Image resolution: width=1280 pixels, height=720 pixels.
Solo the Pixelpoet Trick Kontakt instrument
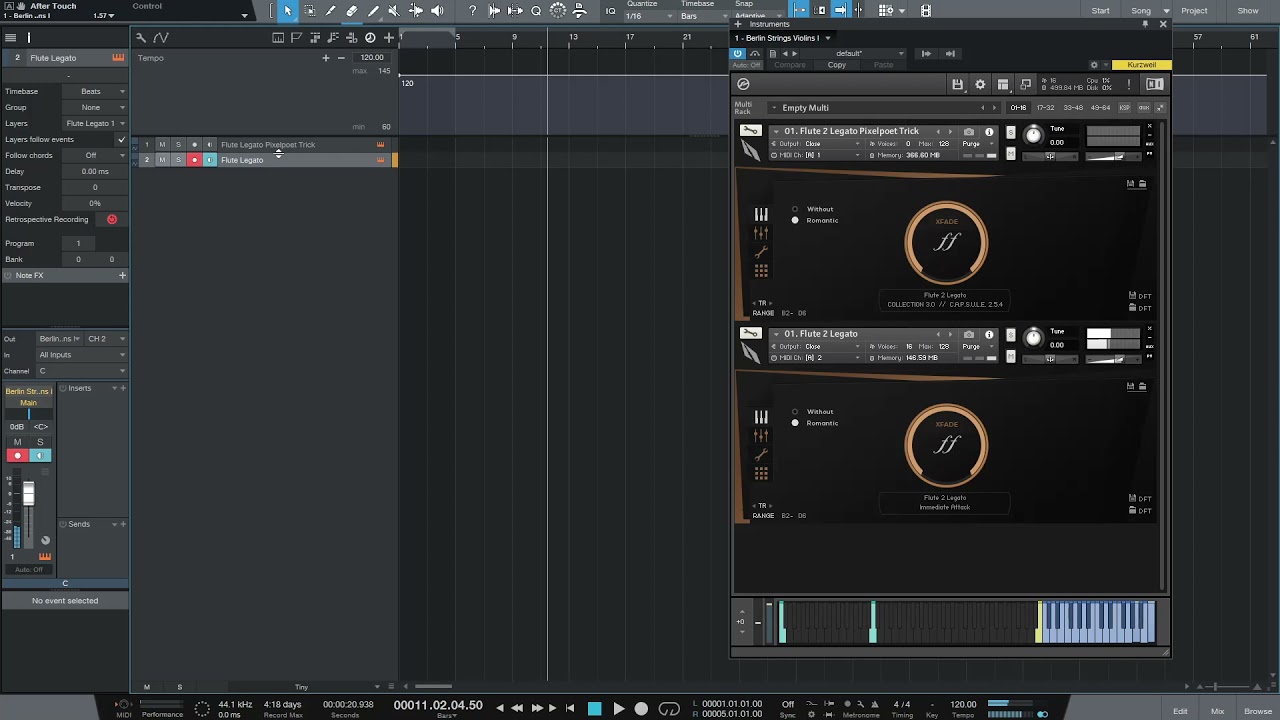(x=1011, y=132)
